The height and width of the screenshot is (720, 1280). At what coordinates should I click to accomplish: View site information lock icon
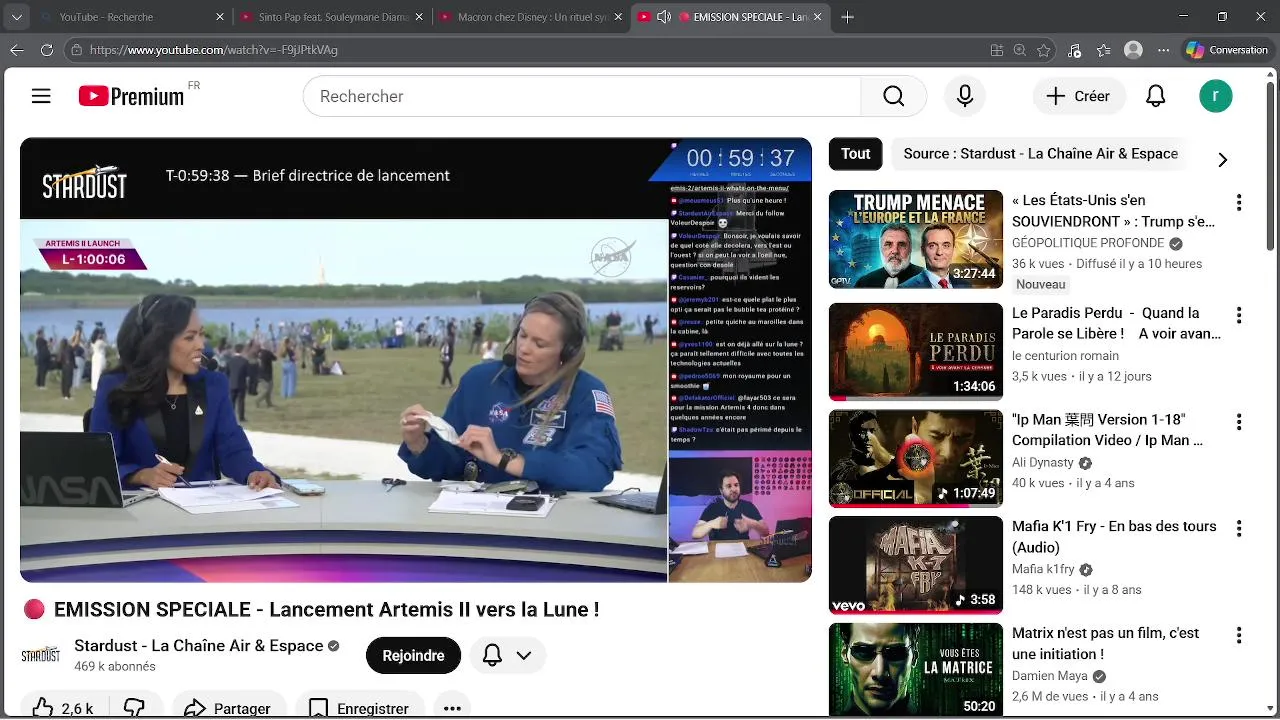coord(76,50)
